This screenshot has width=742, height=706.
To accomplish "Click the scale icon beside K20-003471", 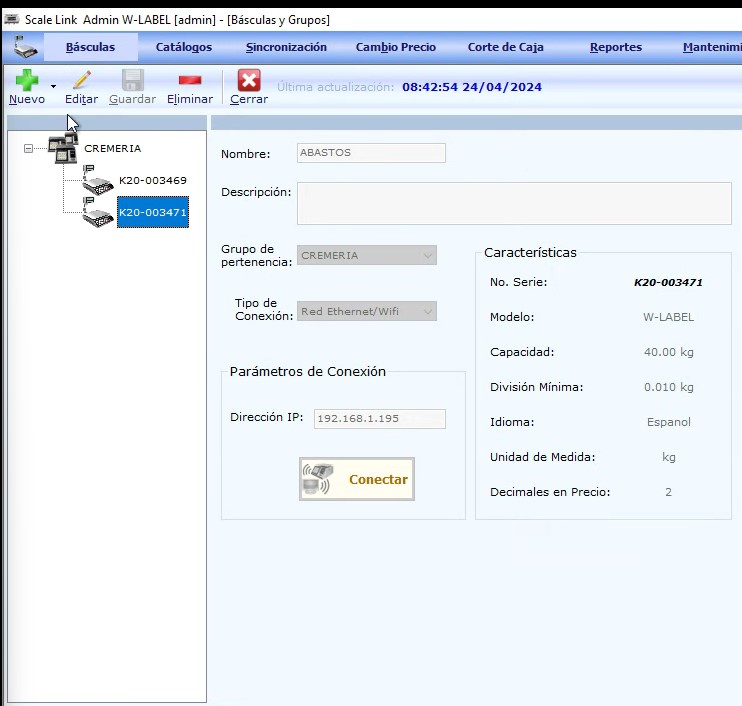I will (97, 212).
